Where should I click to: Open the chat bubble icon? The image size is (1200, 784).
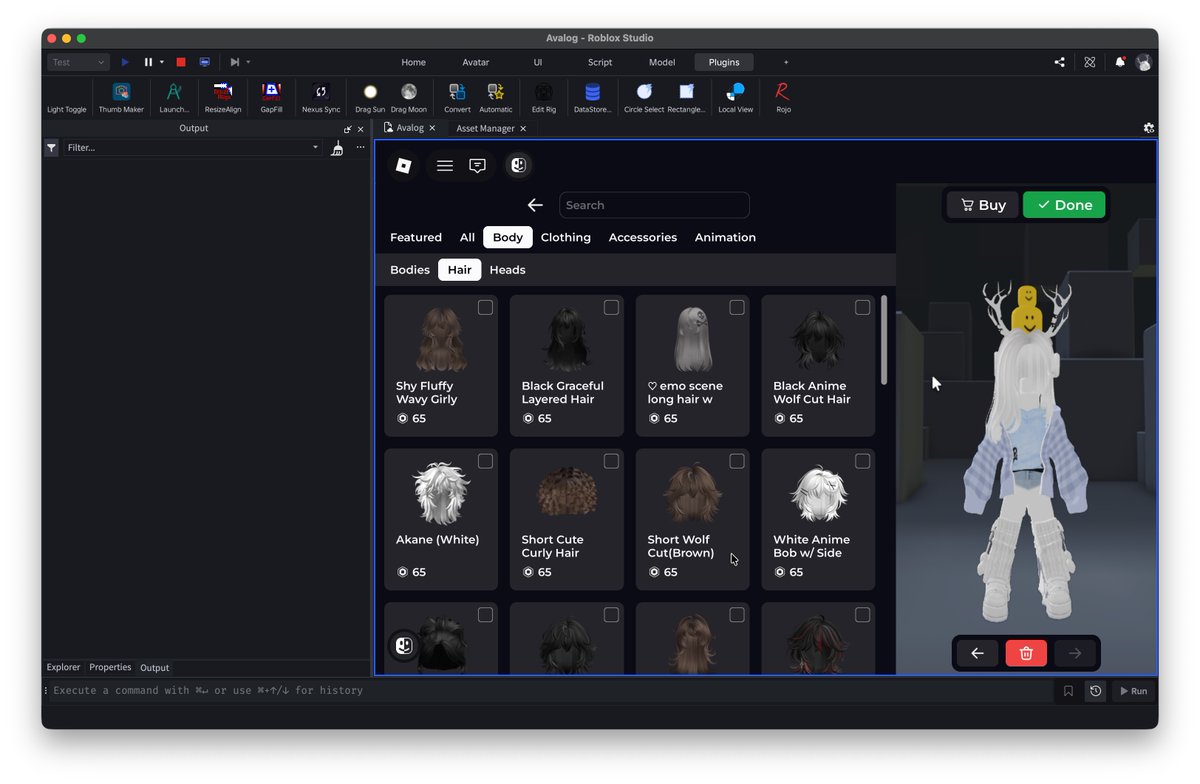478,166
